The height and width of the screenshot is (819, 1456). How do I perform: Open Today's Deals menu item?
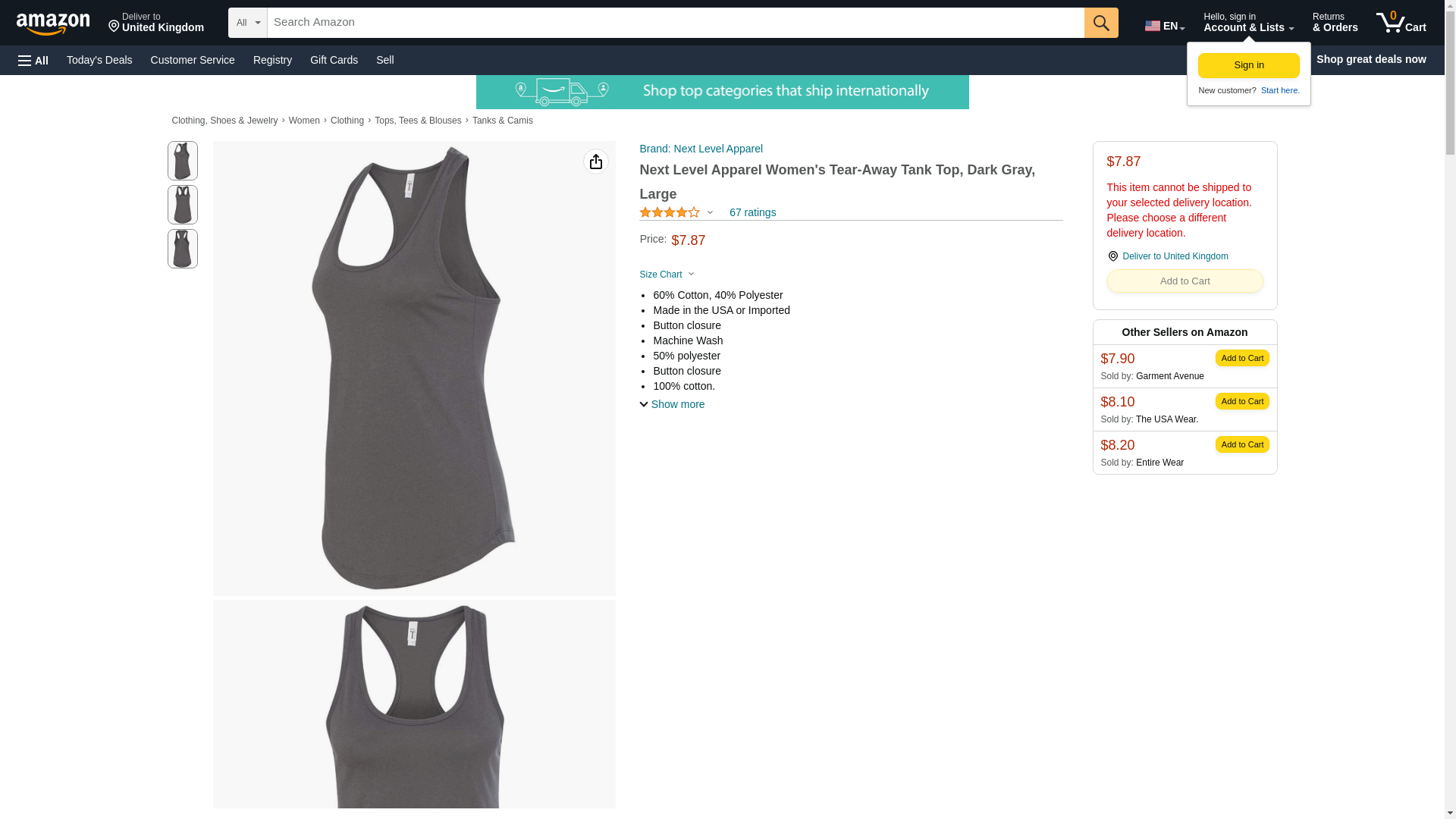coord(99,60)
